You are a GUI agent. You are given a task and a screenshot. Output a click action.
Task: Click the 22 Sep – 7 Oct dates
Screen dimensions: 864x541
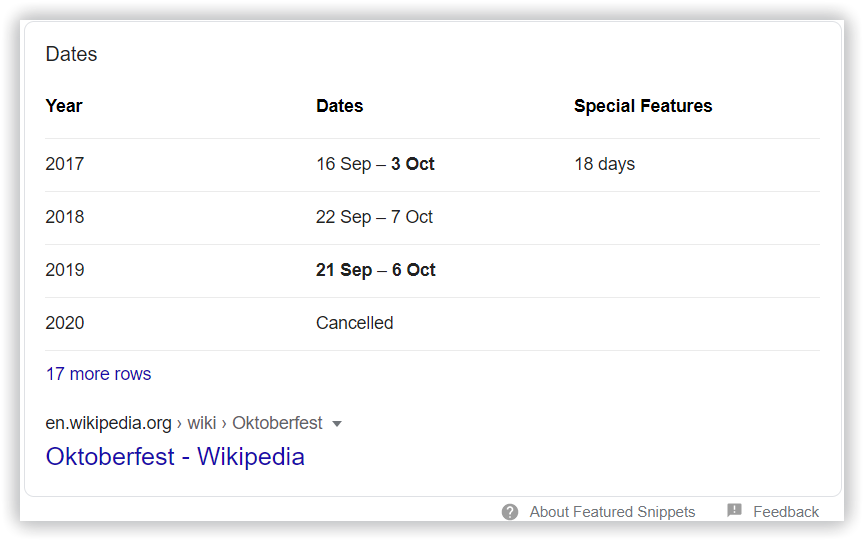[x=374, y=217]
